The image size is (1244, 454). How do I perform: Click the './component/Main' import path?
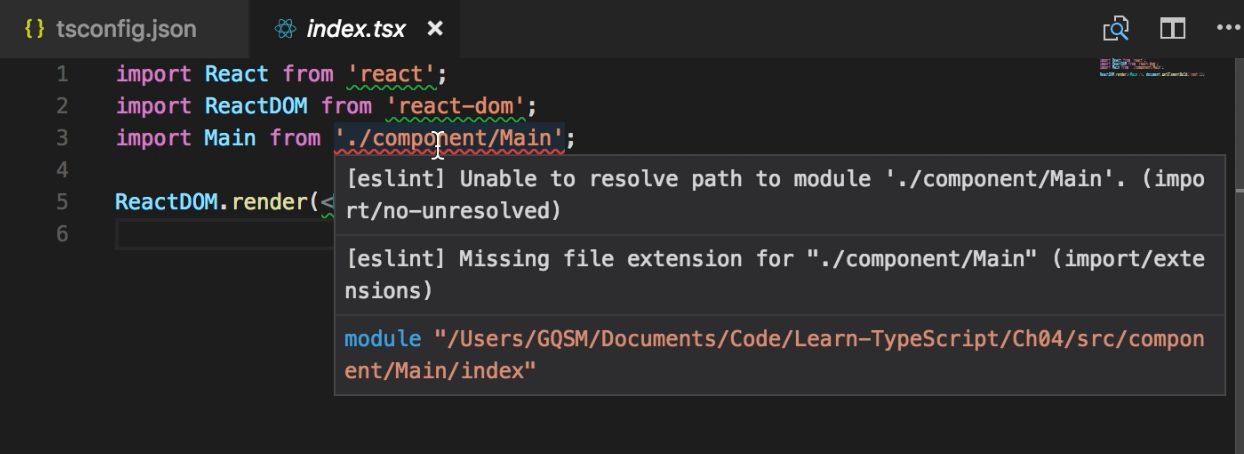[449, 138]
